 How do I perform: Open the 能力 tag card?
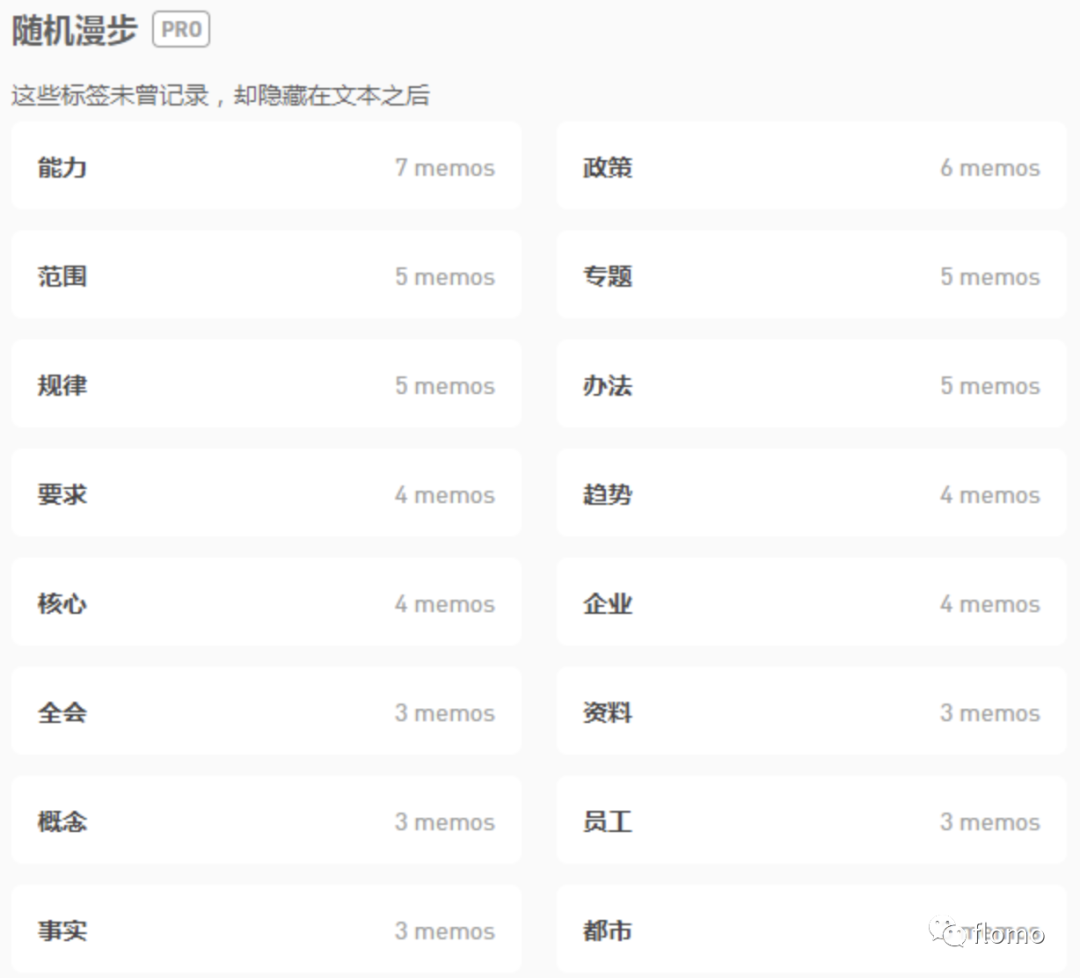coord(266,166)
